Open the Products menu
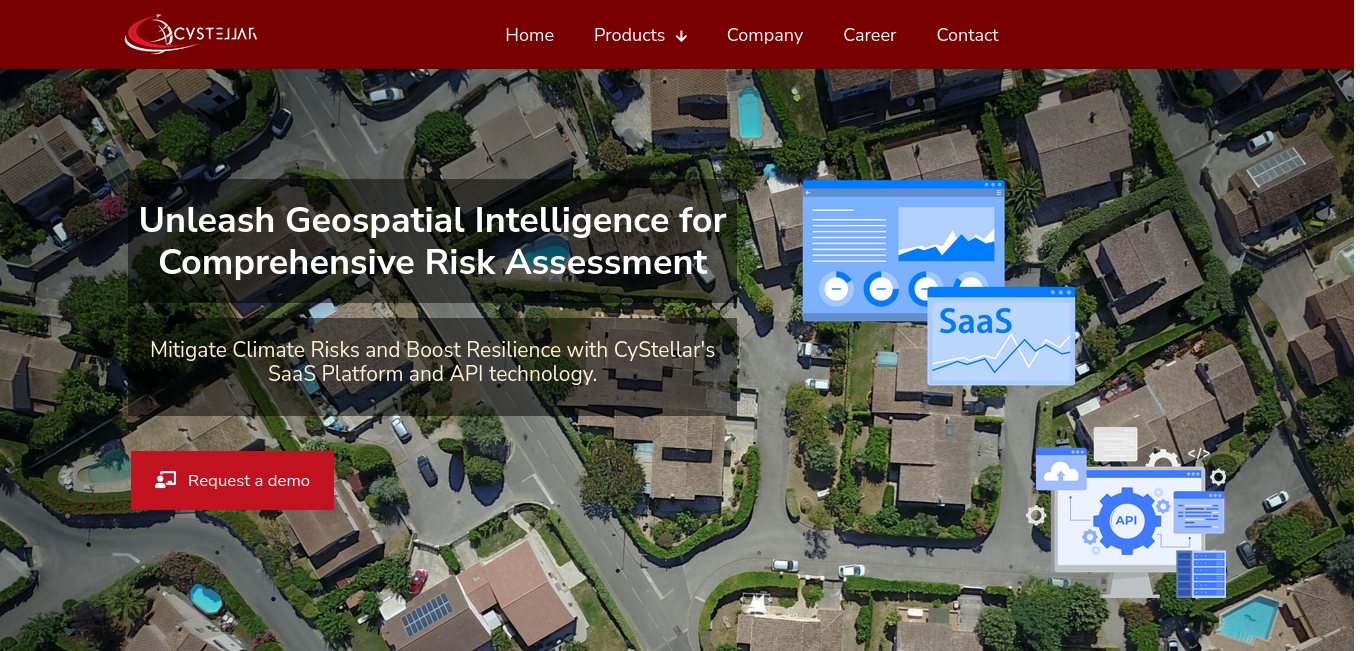This screenshot has width=1366, height=651. coord(640,35)
